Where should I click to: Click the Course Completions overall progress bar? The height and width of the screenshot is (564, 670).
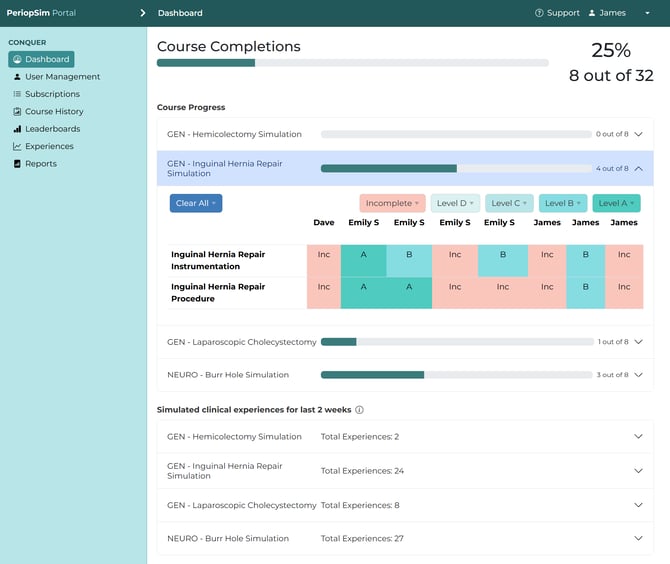click(353, 63)
